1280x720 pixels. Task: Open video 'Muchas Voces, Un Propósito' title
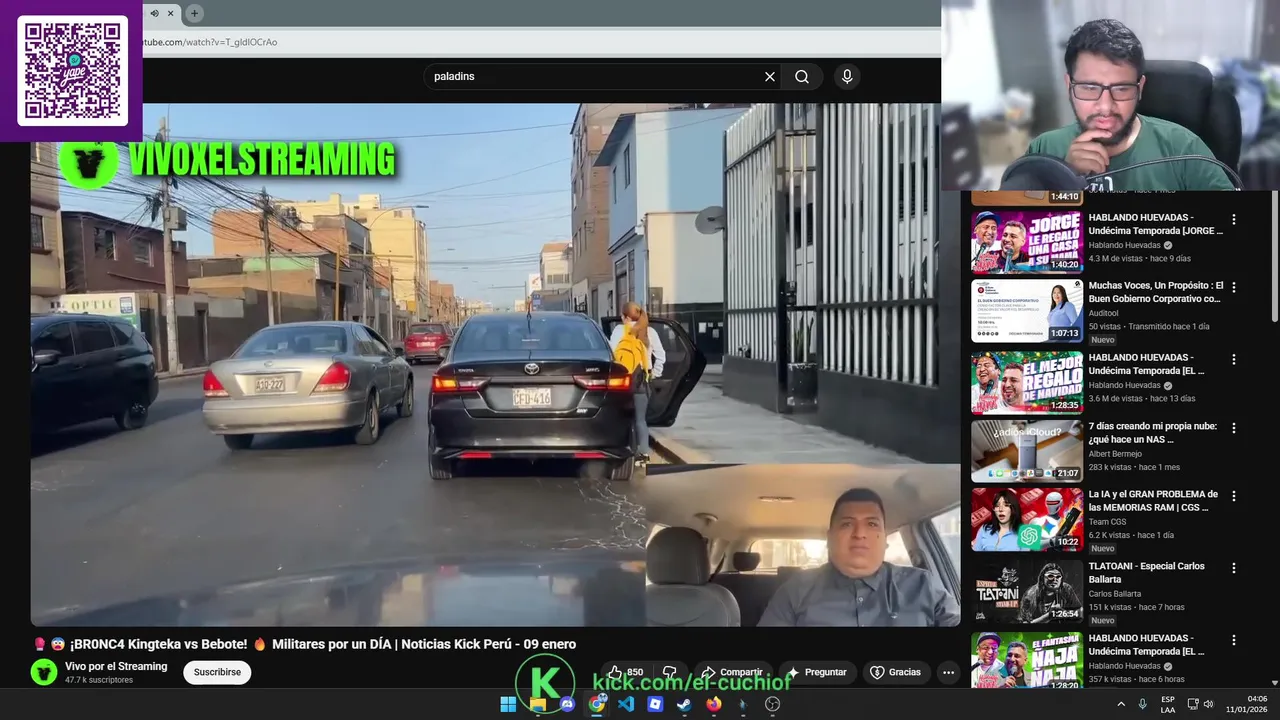pyautogui.click(x=1155, y=292)
